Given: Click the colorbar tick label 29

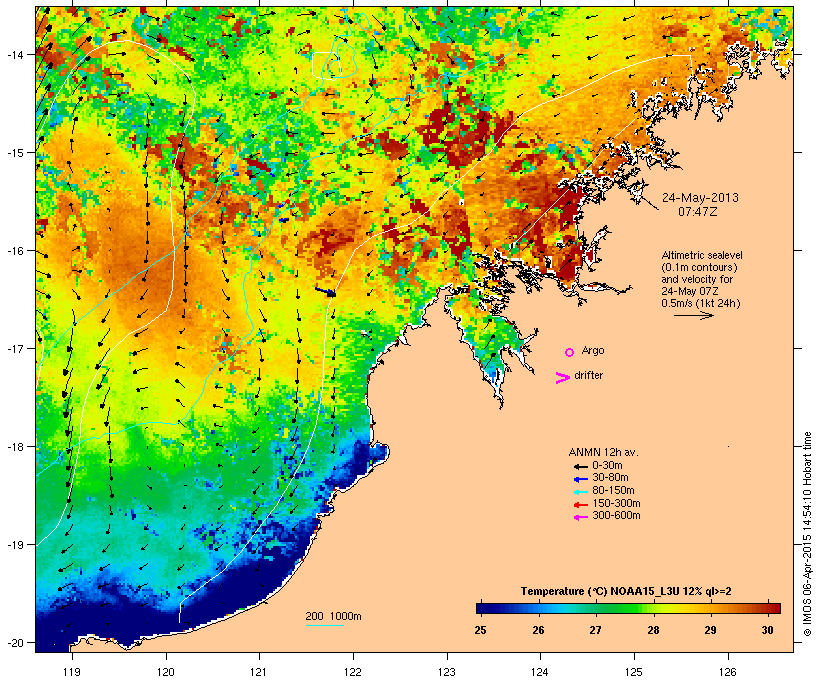Looking at the screenshot, I should click(710, 630).
